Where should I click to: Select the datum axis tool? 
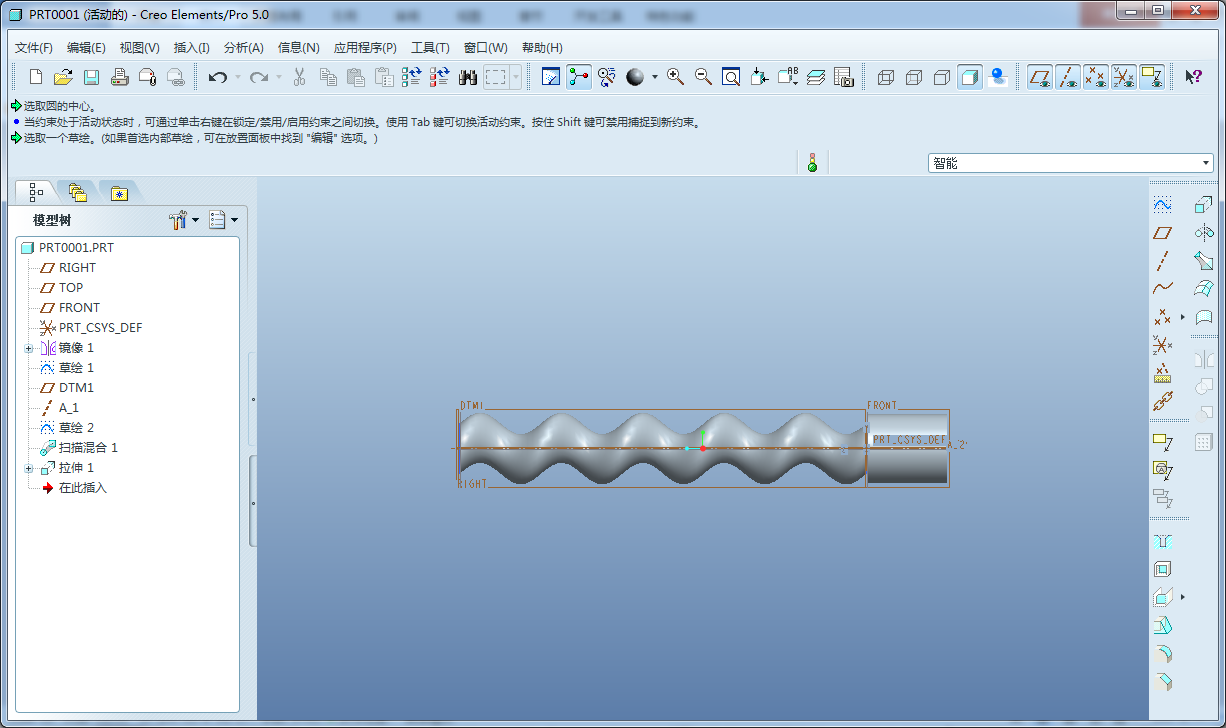point(1162,262)
